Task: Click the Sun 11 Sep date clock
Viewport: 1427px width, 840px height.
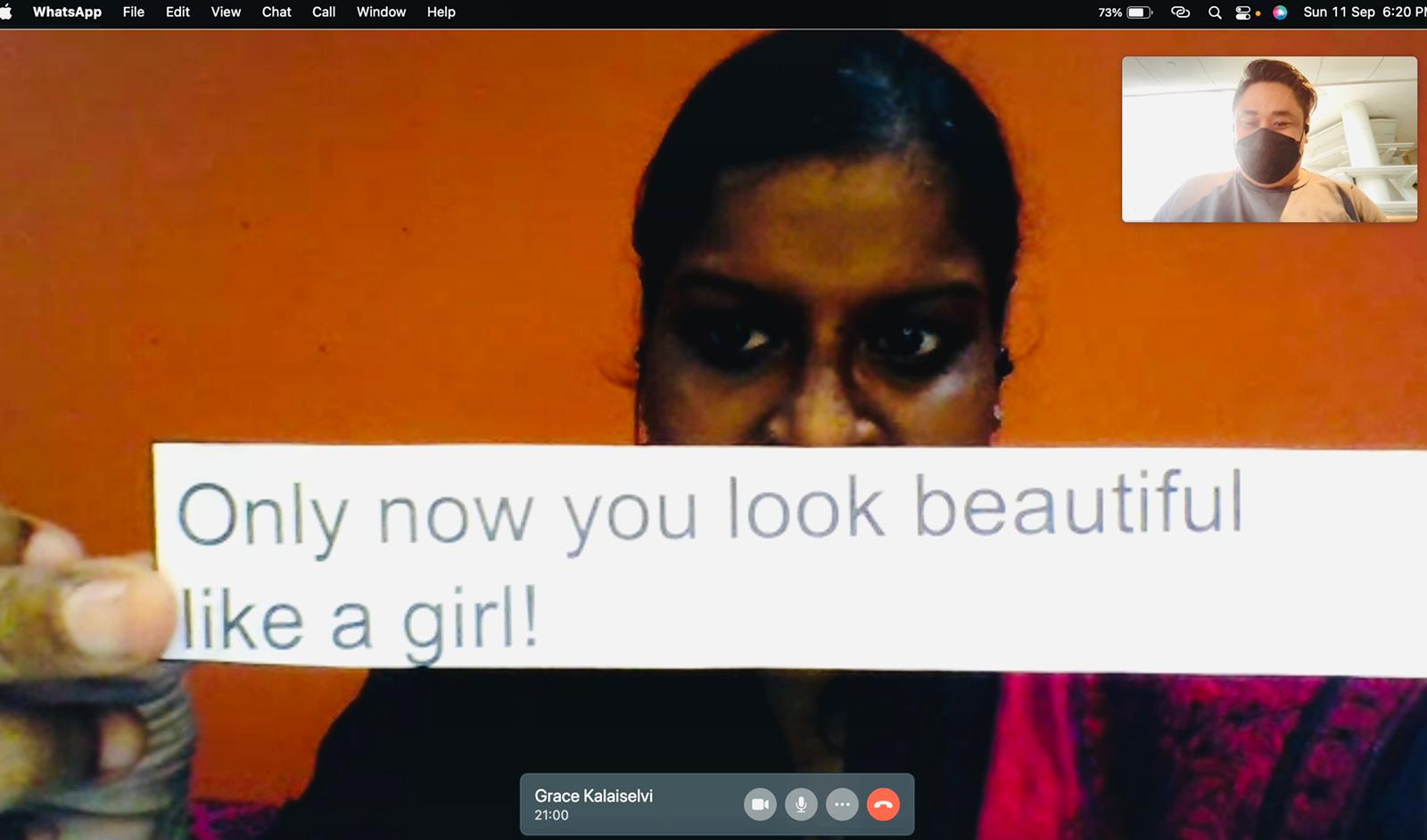Action: [x=1365, y=12]
